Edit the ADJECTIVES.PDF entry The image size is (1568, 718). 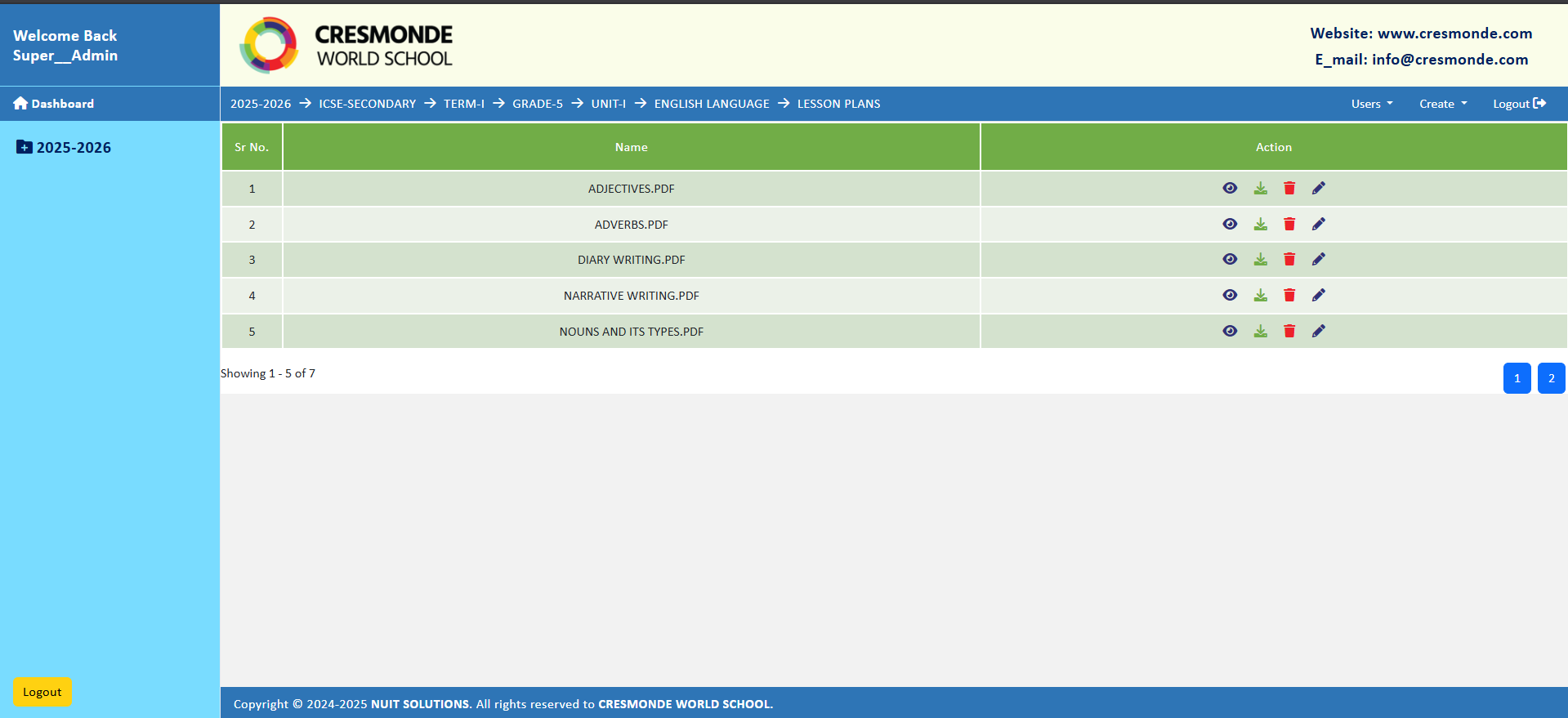(1318, 189)
